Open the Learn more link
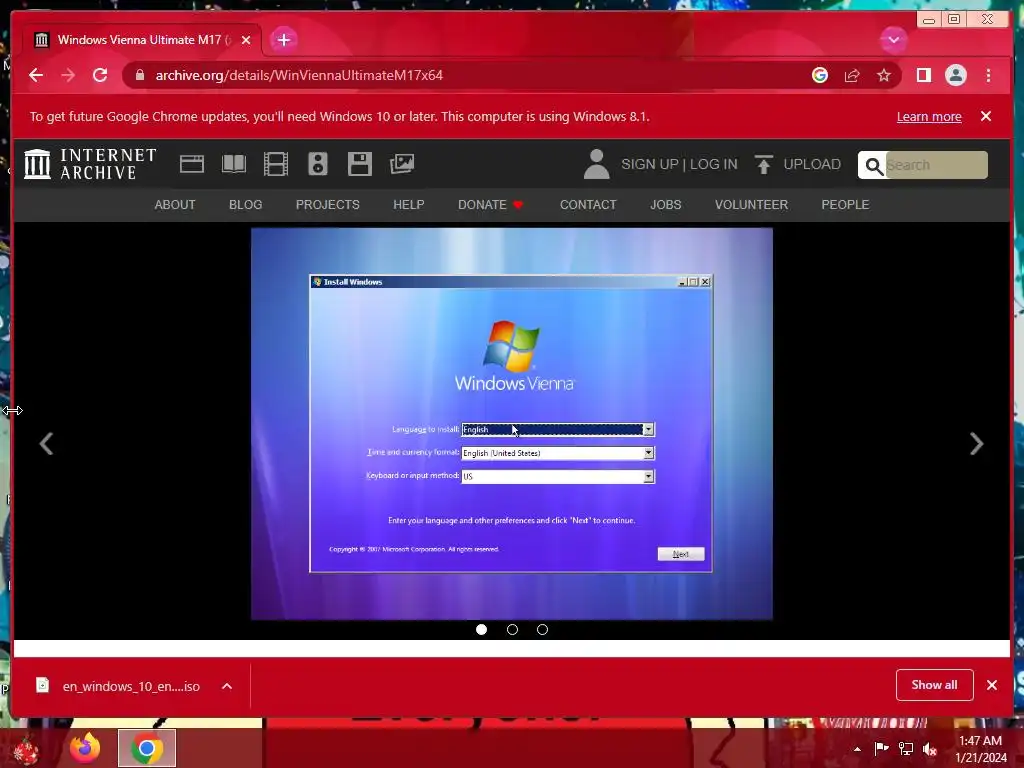1024x768 pixels. point(929,116)
